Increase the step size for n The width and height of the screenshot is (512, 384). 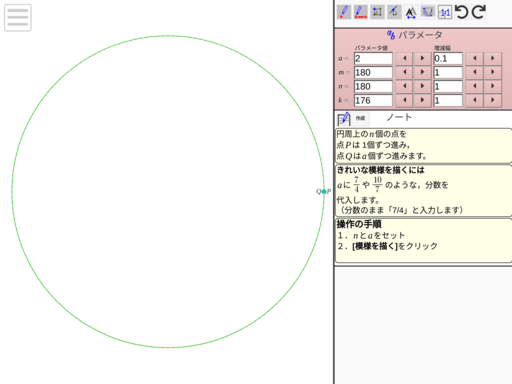[x=492, y=86]
